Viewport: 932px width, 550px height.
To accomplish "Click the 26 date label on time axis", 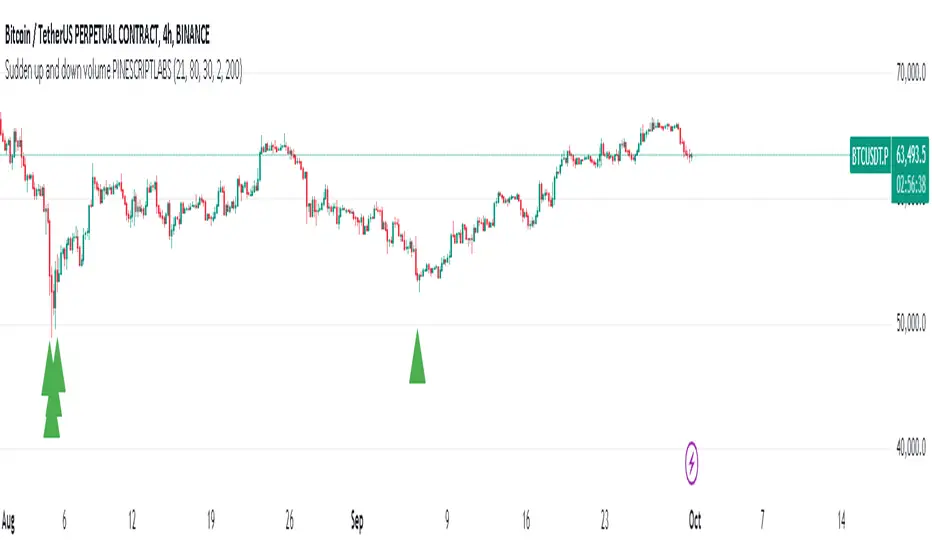I will [288, 521].
